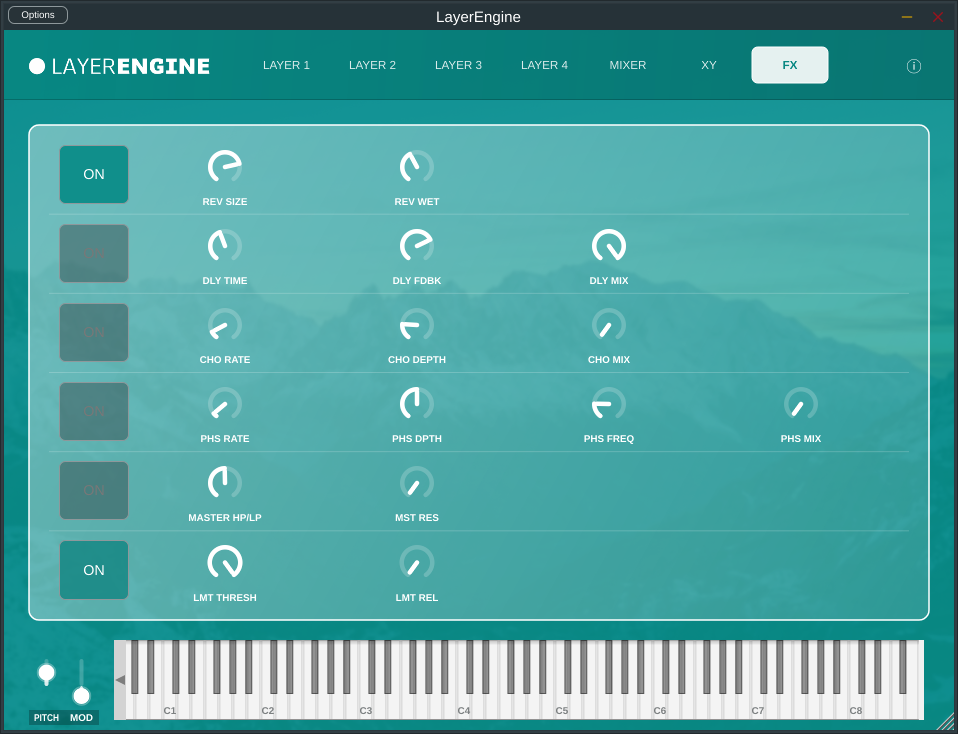Close the LayerEngine window

pyautogui.click(x=938, y=17)
